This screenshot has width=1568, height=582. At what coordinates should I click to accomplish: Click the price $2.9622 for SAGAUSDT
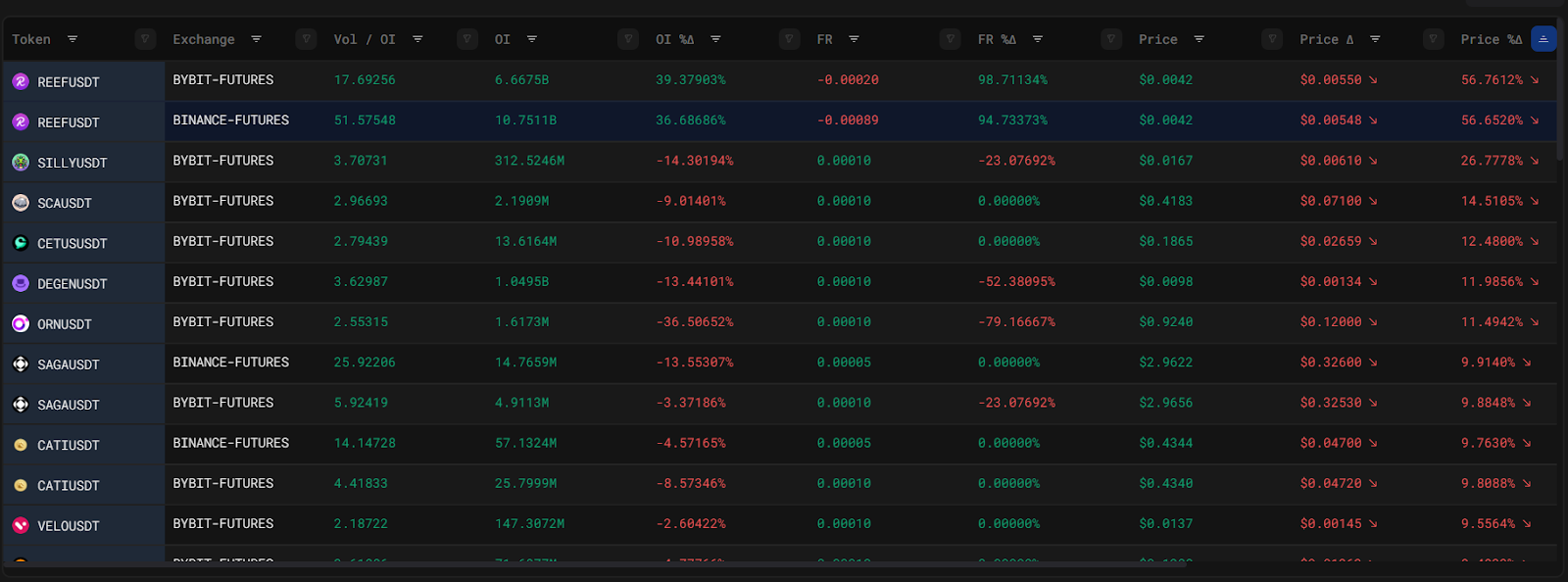[1166, 363]
